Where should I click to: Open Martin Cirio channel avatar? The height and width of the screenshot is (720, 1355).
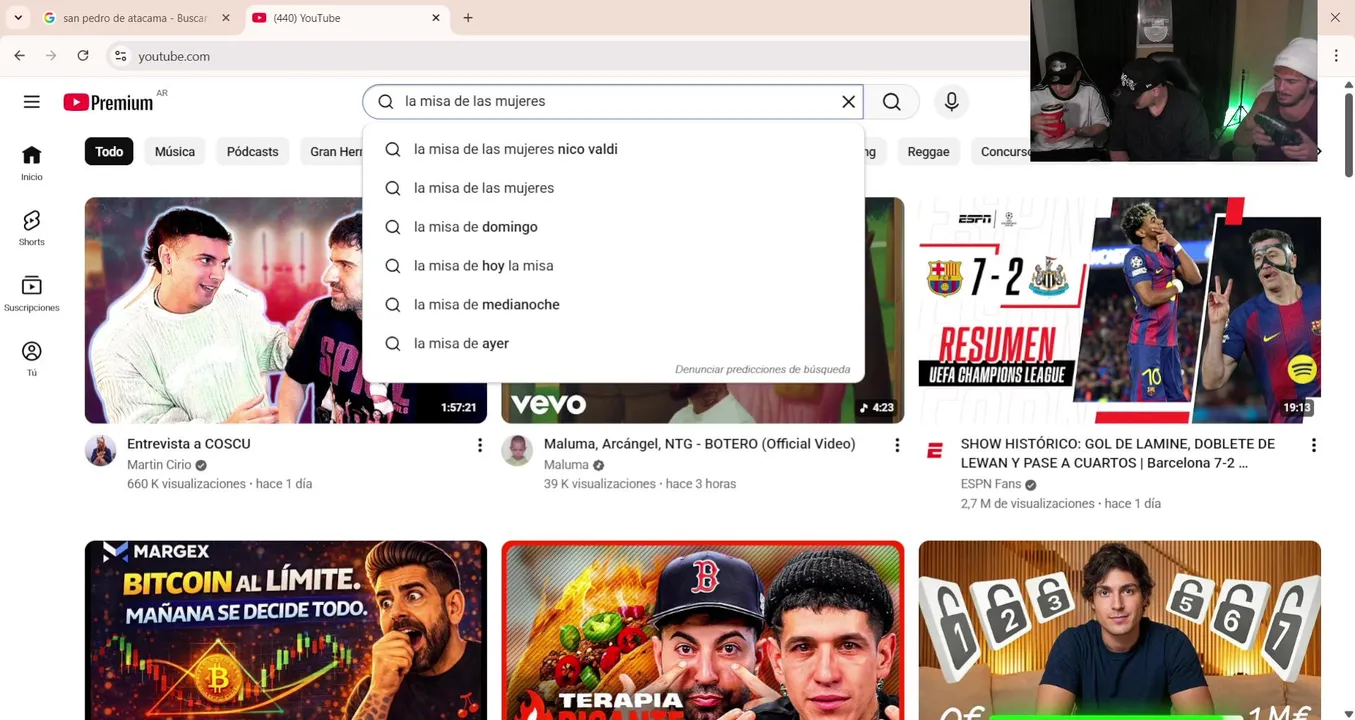pos(101,451)
